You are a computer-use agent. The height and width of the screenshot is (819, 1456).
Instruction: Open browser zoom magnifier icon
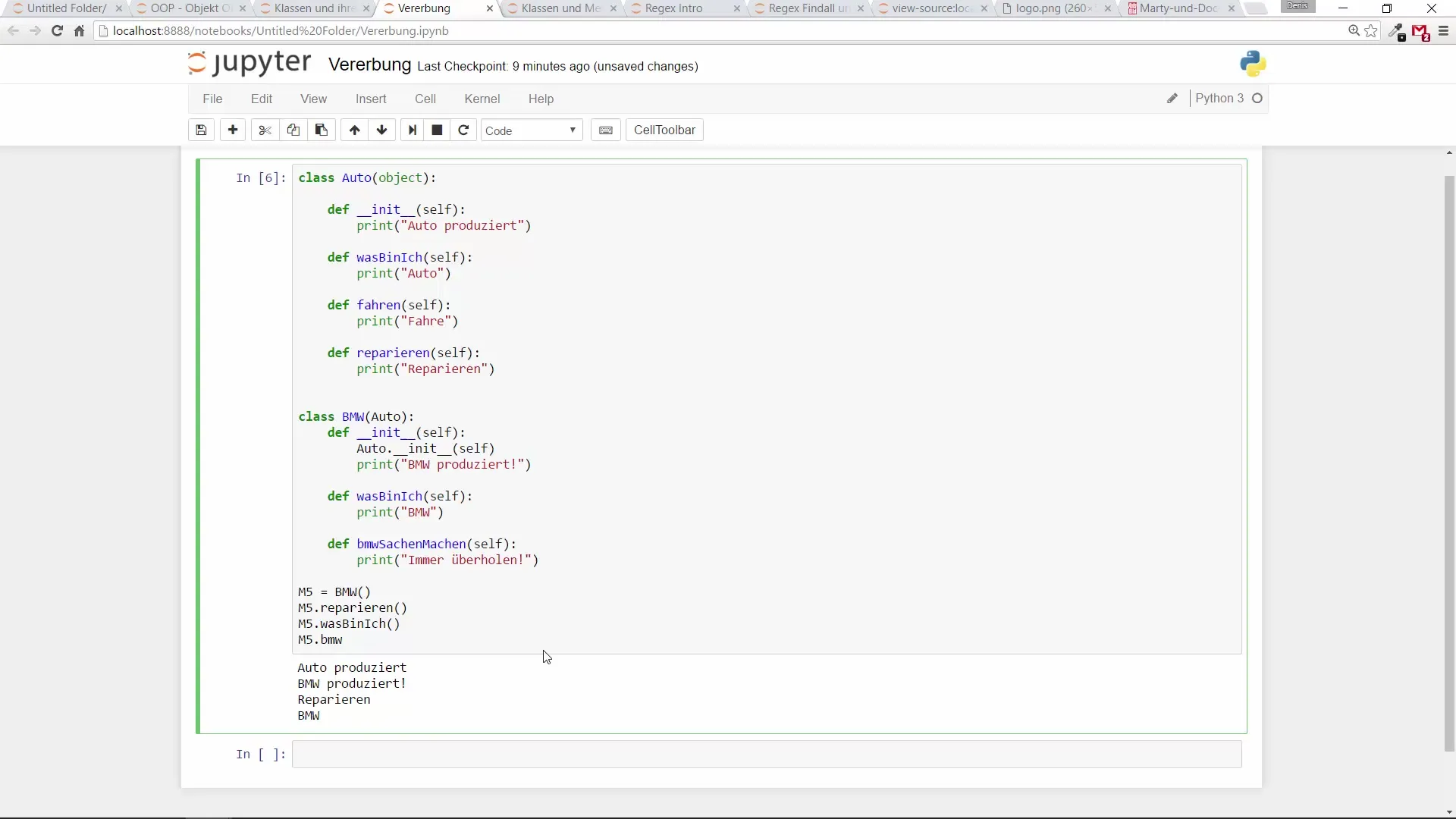(x=1354, y=31)
